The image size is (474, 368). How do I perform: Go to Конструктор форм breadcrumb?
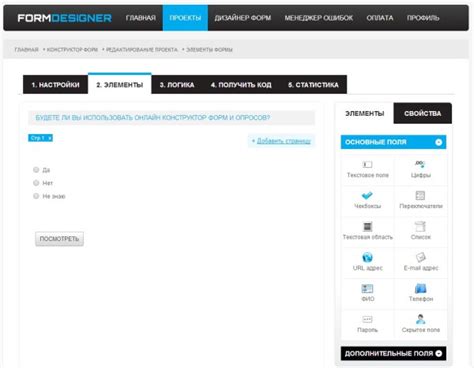point(72,50)
